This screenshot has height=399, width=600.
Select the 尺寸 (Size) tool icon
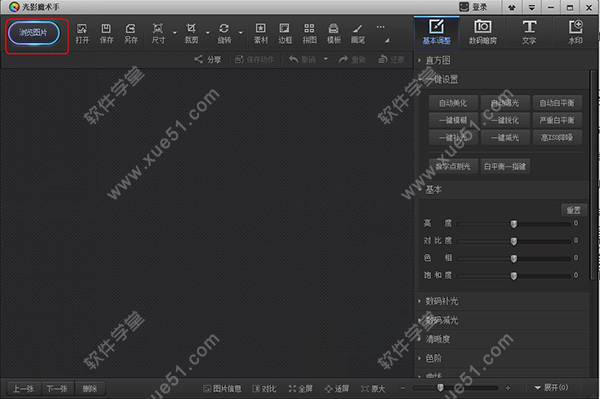(x=158, y=33)
